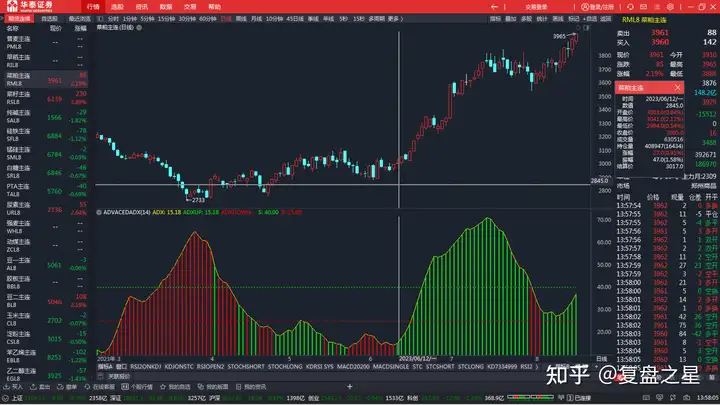720x405 pixels.
Task: Expand 更多 period options
Action: [395, 19]
